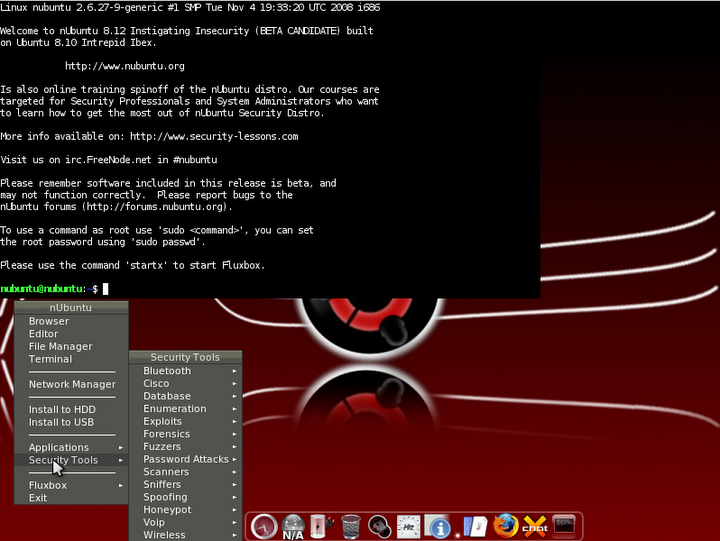Launch Firefox from the dock
Screen dimensions: 720x541
coord(506,526)
